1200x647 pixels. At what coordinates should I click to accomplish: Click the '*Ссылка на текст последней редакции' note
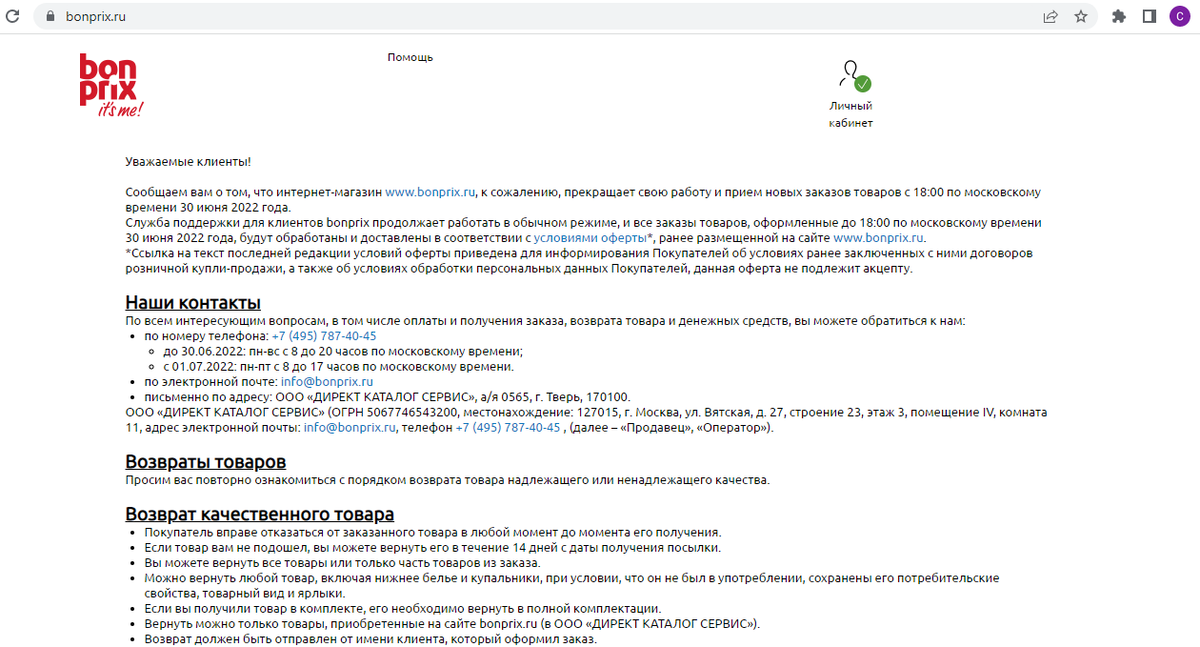[579, 261]
